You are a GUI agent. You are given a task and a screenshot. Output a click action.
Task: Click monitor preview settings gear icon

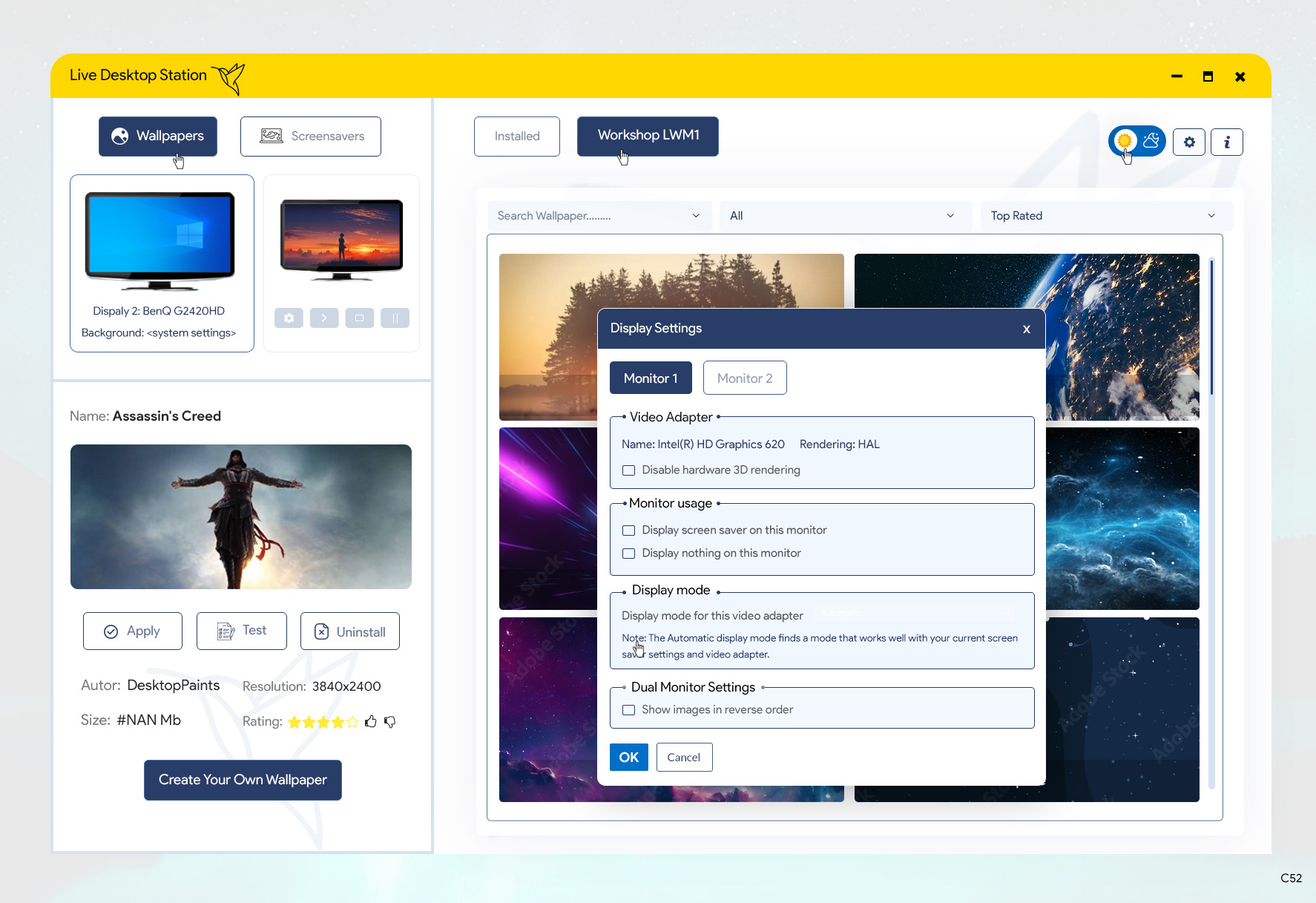289,318
